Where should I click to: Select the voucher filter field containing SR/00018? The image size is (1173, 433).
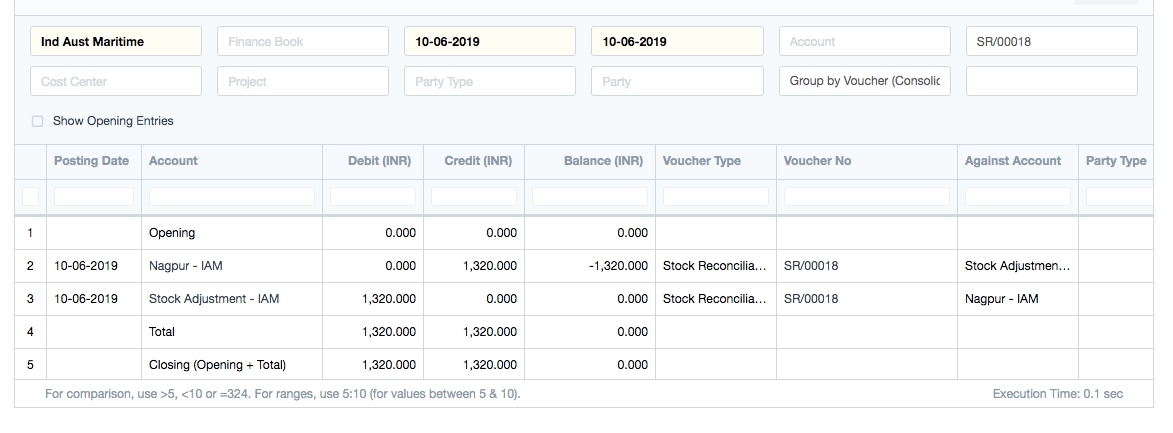[1051, 42]
